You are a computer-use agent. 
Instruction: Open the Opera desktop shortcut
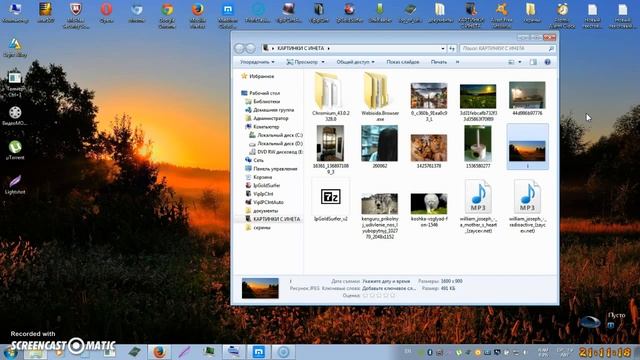[106, 12]
